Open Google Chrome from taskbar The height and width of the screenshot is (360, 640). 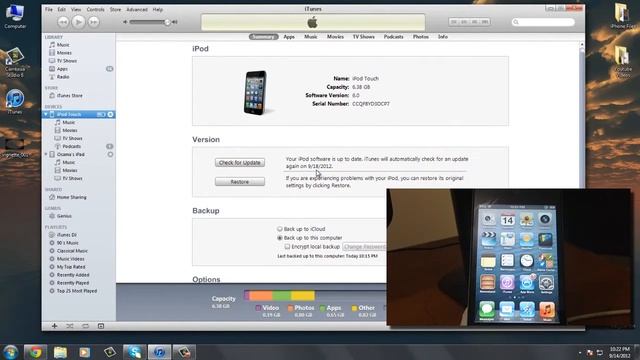point(35,352)
